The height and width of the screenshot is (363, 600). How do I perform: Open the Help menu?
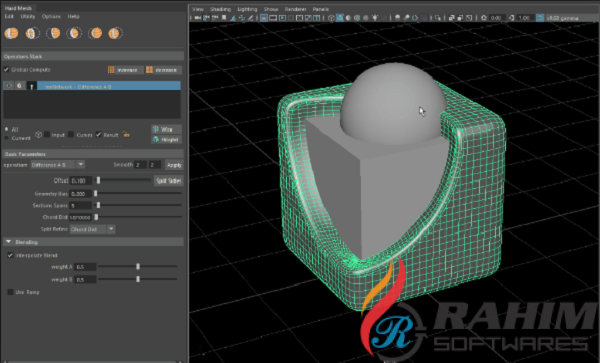[x=73, y=16]
